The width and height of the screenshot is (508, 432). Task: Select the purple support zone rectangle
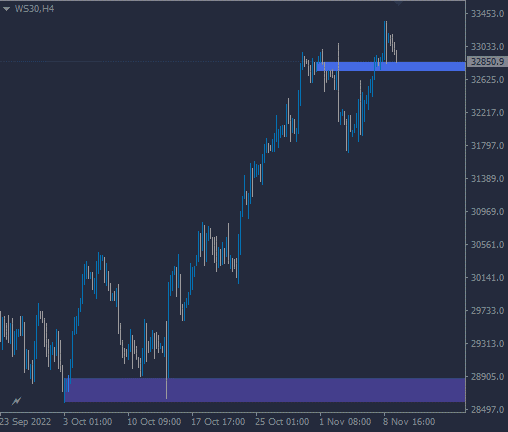pyautogui.click(x=265, y=390)
